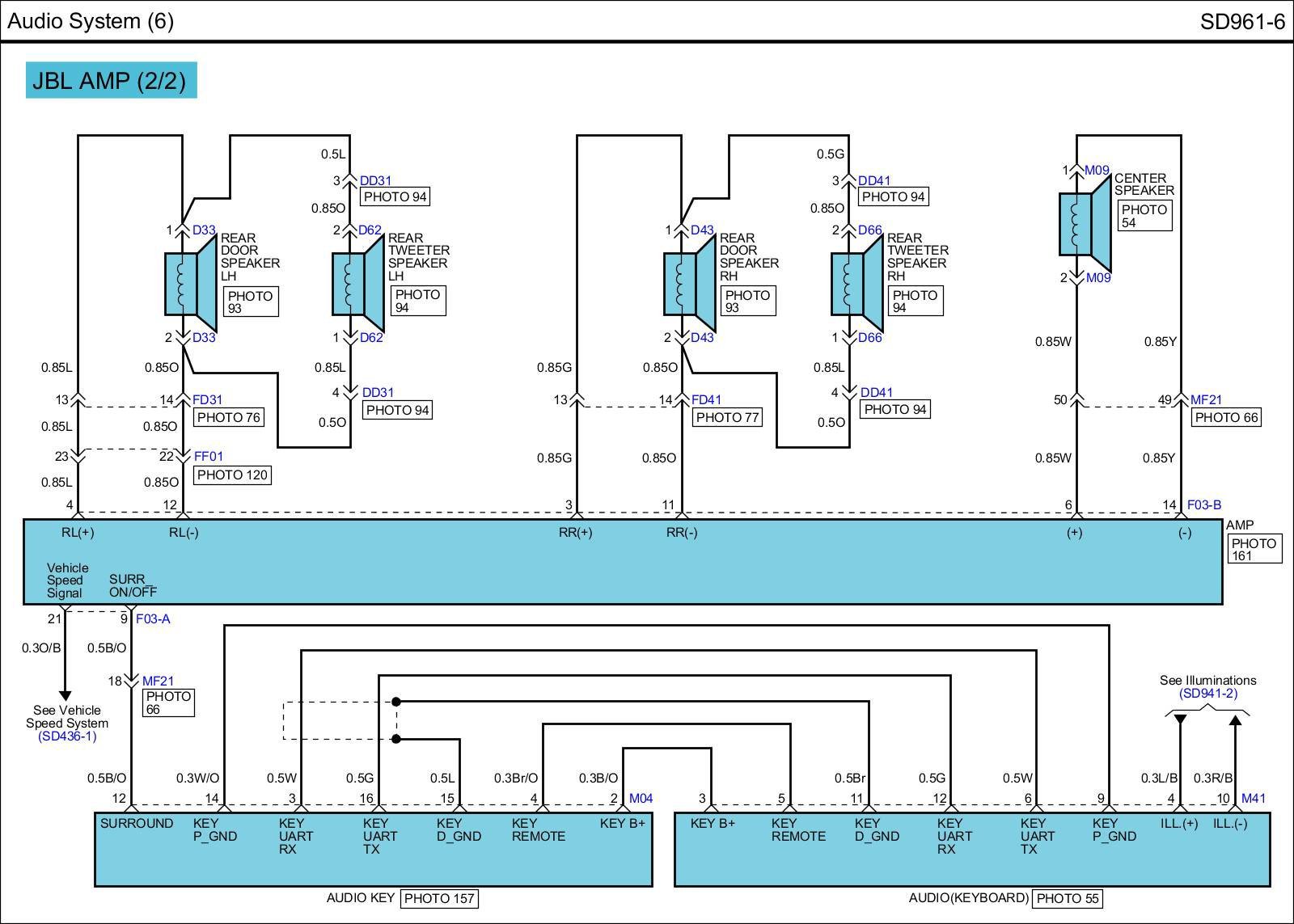Select the JBL AMP (2/2) title box
This screenshot has width=1294, height=924.
pyautogui.click(x=111, y=81)
